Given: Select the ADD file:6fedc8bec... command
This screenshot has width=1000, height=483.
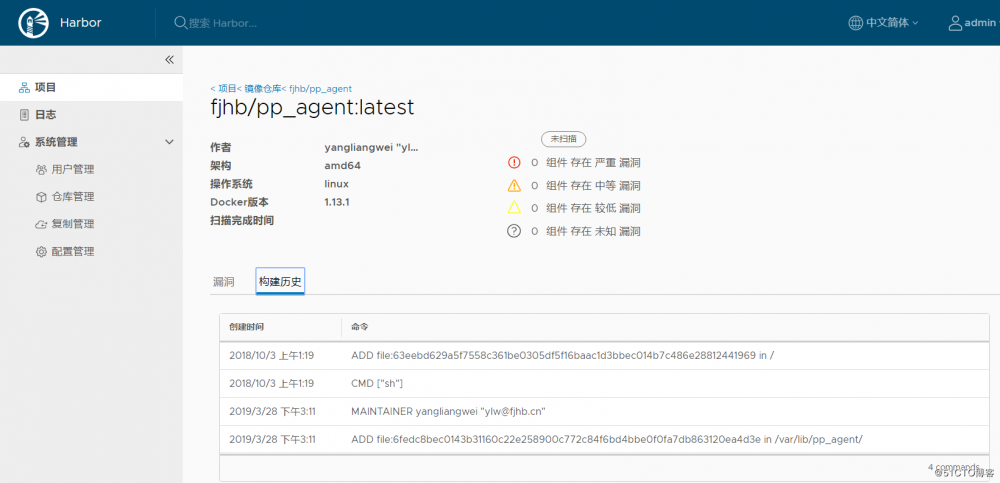Looking at the screenshot, I should [607, 440].
